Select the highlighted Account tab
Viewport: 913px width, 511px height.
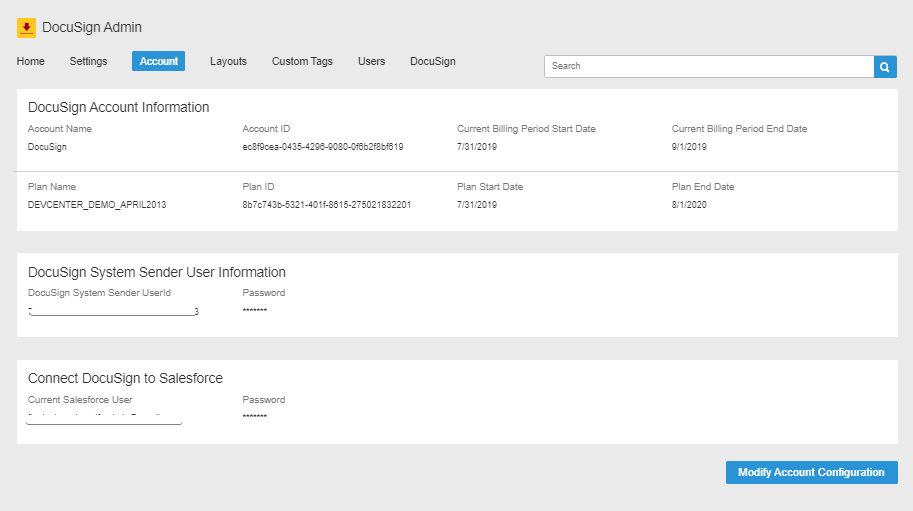(x=158, y=62)
